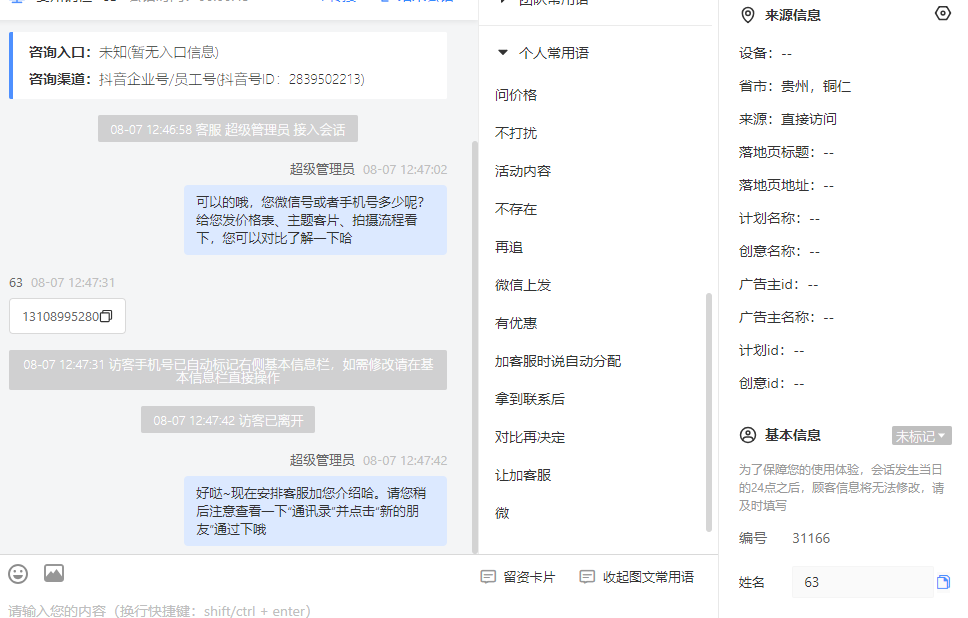Screen dimensions: 968x618
Task: Click the 编号 value 31166
Action: pyautogui.click(x=811, y=538)
